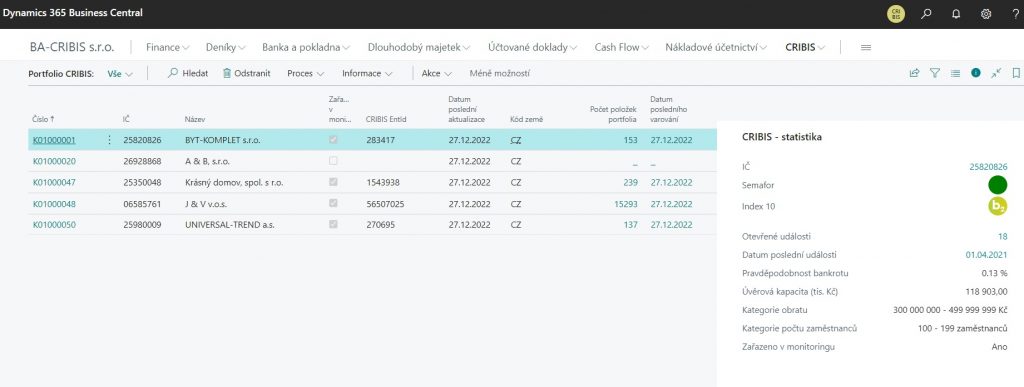1024x387 pixels.
Task: Open record K01000020 link
Action: pos(54,161)
